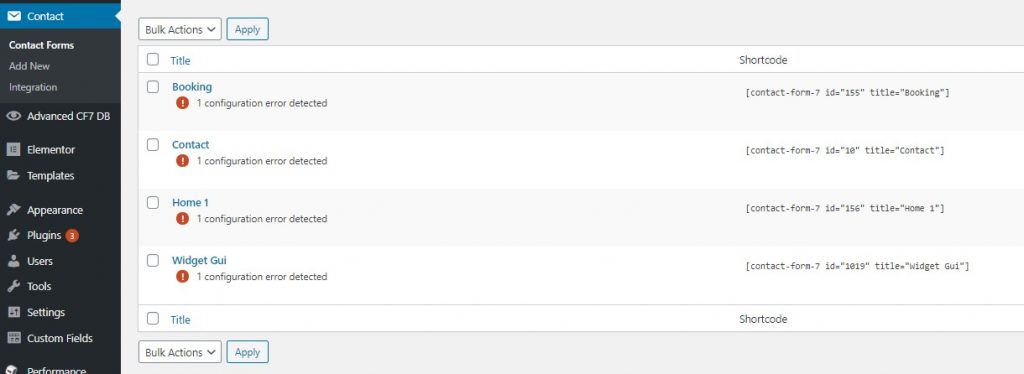Open the Integration submenu item
Image resolution: width=1024 pixels, height=374 pixels.
(x=33, y=87)
